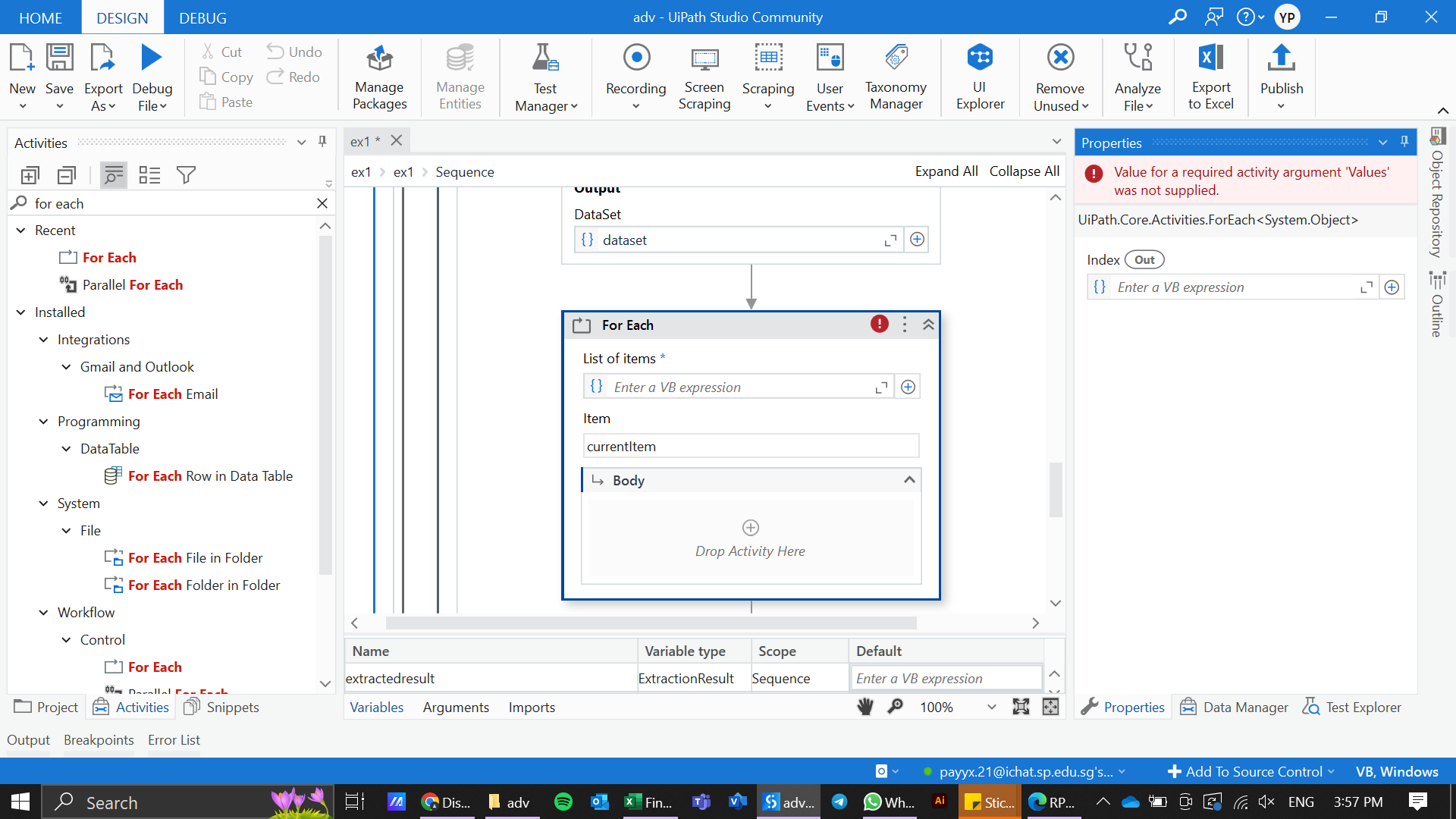Open the zoom percentage dropdown

pos(991,707)
